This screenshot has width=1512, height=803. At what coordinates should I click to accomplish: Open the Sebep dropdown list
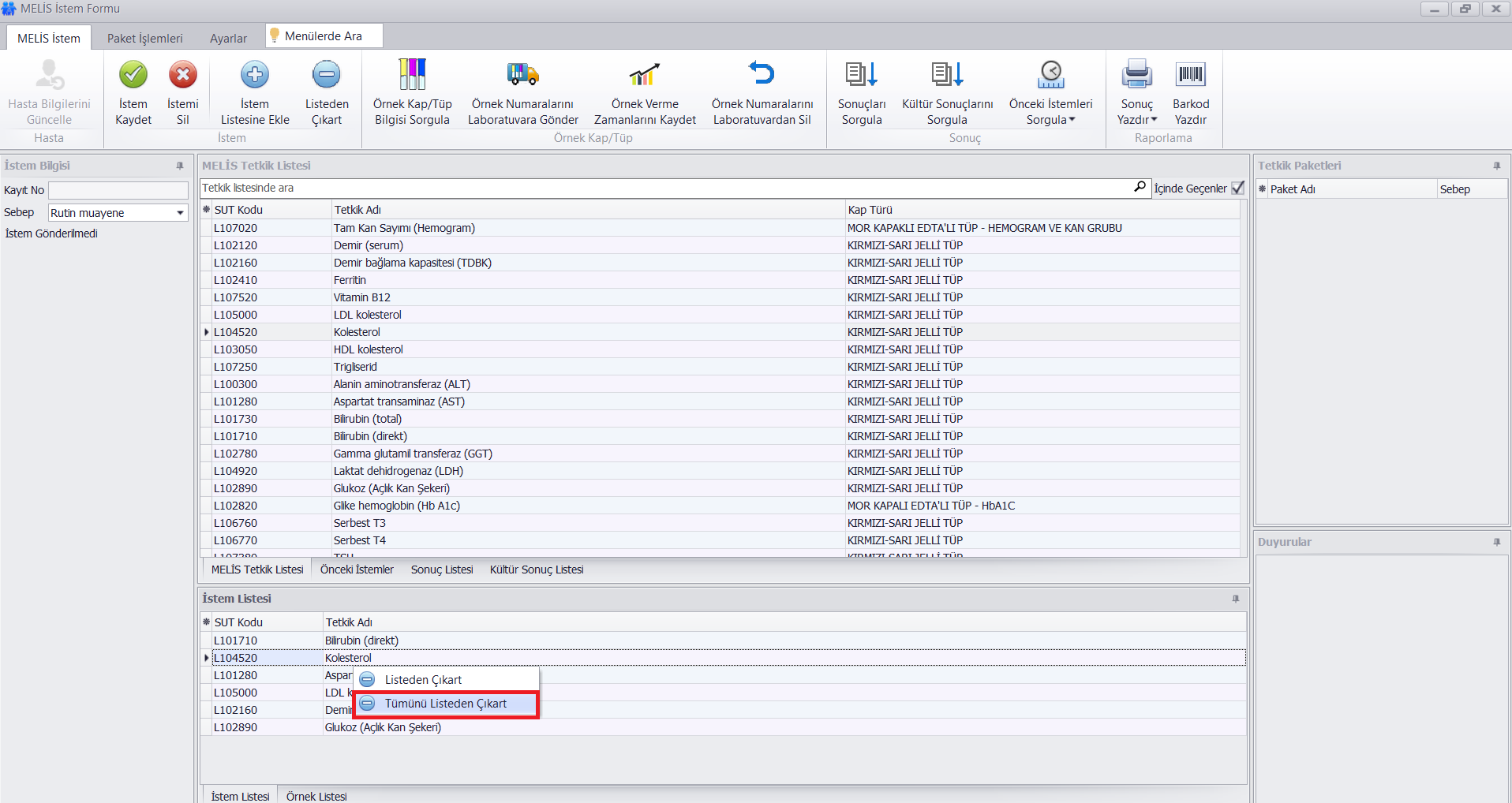click(180, 213)
